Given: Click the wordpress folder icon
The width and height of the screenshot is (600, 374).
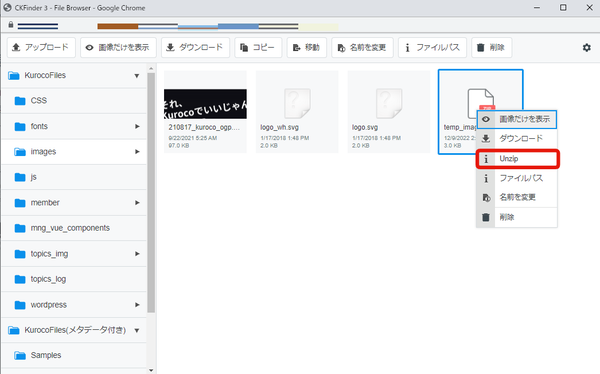Looking at the screenshot, I should [20, 305].
